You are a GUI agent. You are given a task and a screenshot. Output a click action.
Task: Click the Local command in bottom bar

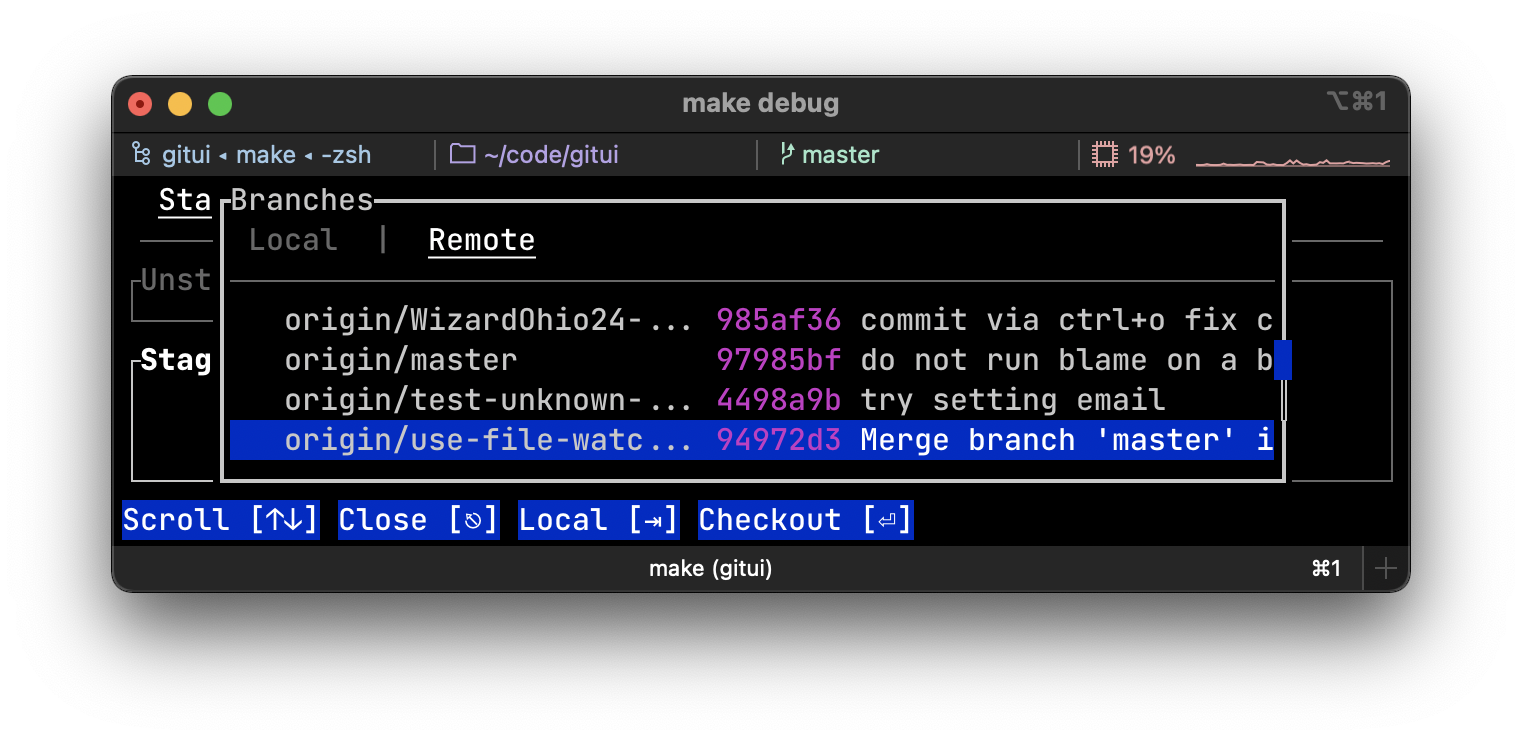click(599, 520)
